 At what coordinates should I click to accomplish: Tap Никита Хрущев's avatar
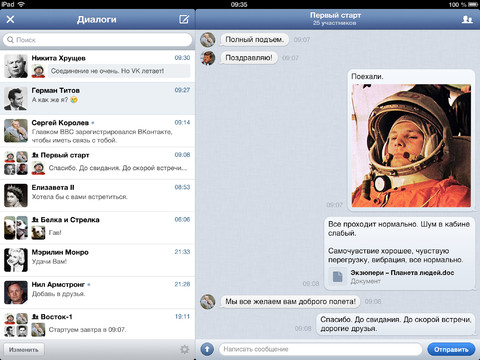[16, 66]
